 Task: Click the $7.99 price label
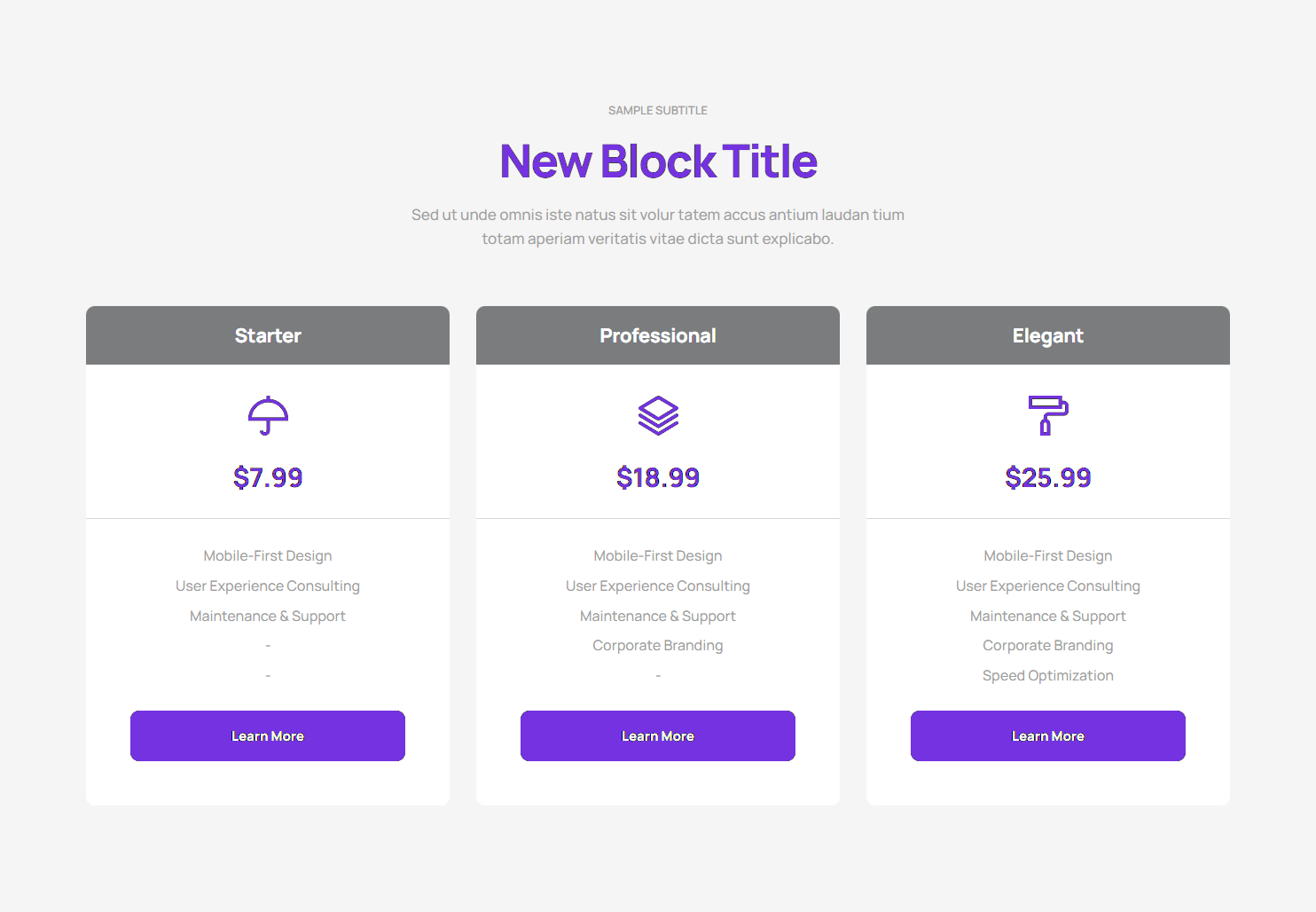pyautogui.click(x=268, y=477)
